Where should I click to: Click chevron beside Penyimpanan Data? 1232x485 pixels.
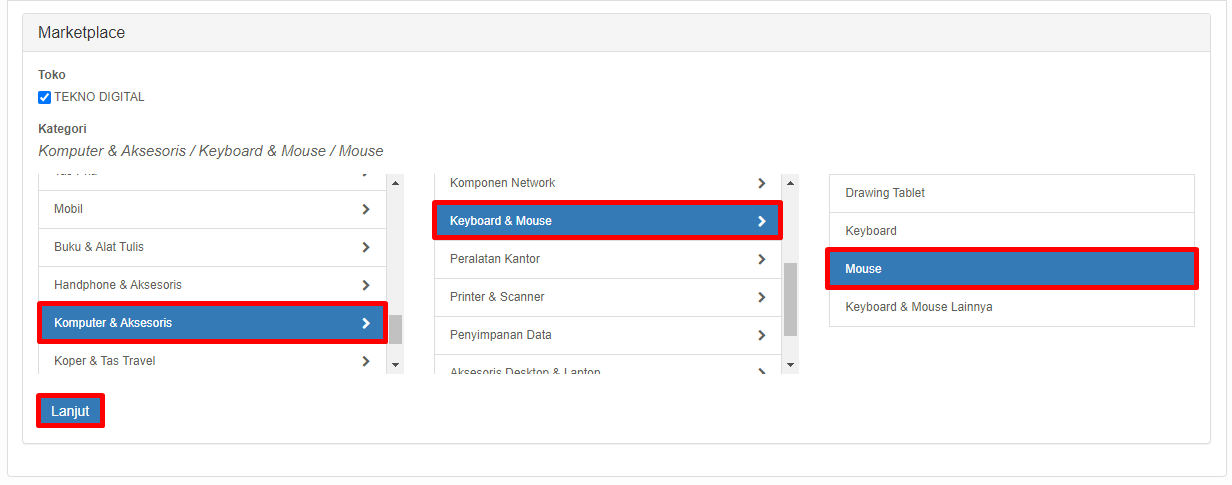coord(762,335)
